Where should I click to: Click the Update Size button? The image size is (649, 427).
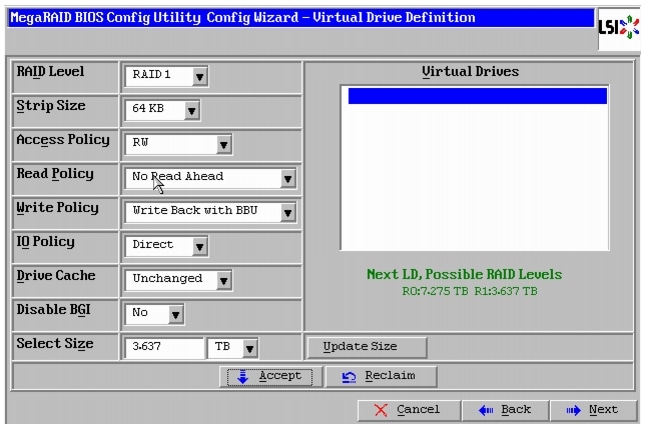pyautogui.click(x=367, y=347)
